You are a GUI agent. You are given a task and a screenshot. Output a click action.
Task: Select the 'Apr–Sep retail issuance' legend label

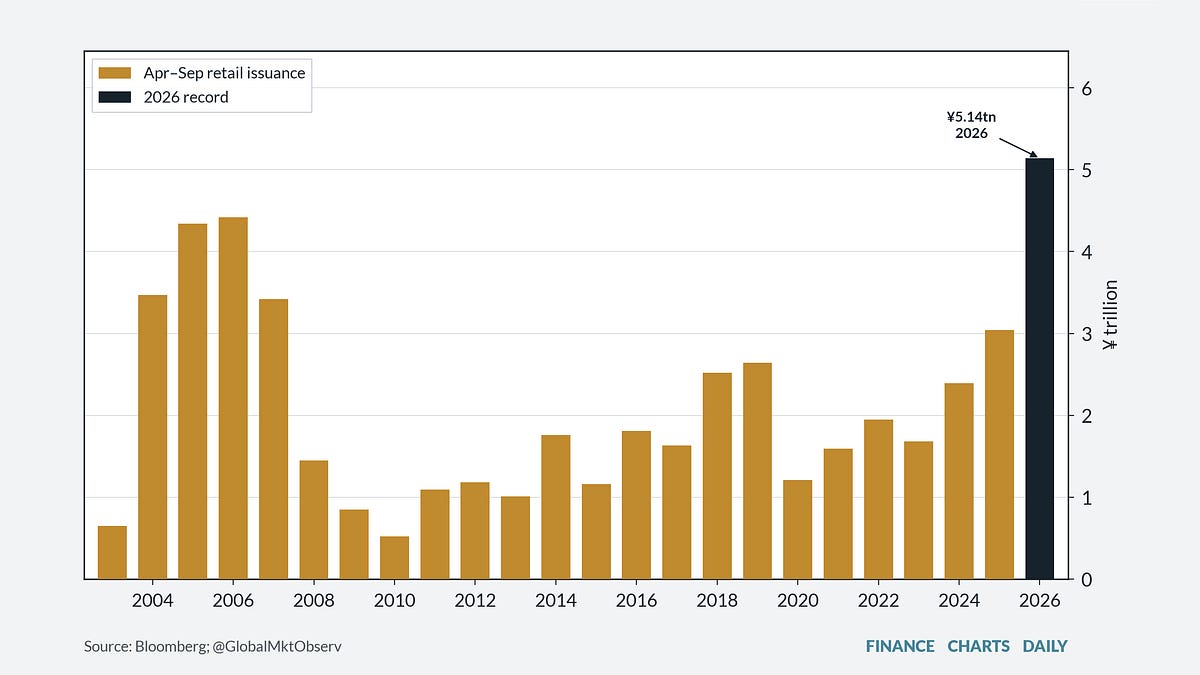[x=222, y=72]
